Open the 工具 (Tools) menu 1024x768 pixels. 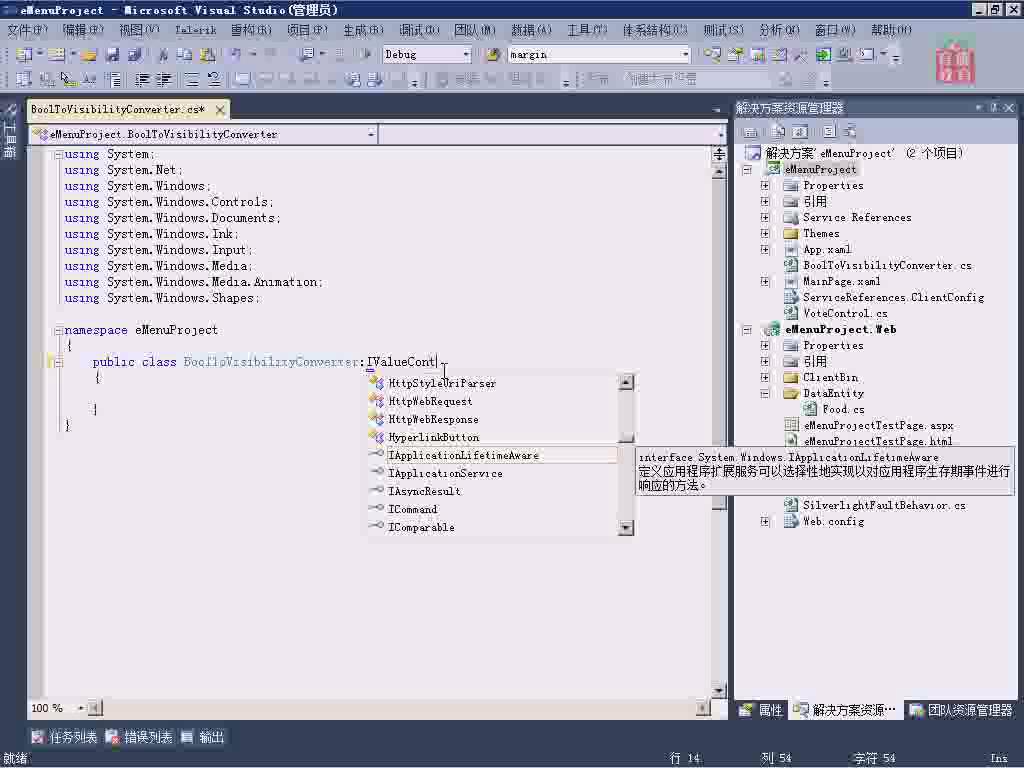coord(586,30)
